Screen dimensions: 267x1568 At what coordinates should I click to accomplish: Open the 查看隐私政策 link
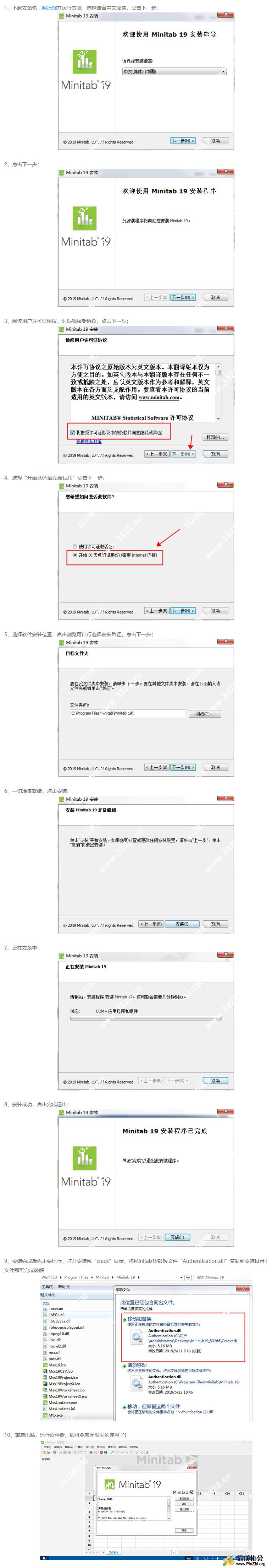[x=89, y=441]
